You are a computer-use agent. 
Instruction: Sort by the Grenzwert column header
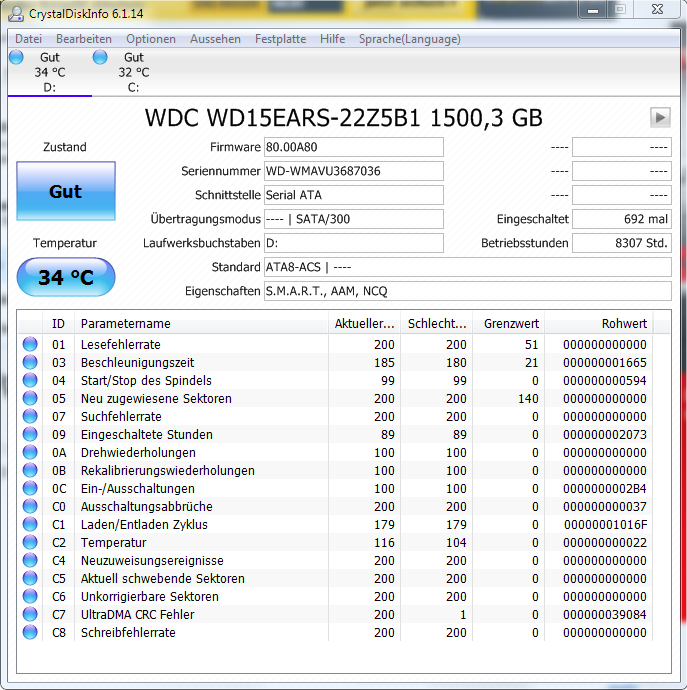pyautogui.click(x=508, y=323)
